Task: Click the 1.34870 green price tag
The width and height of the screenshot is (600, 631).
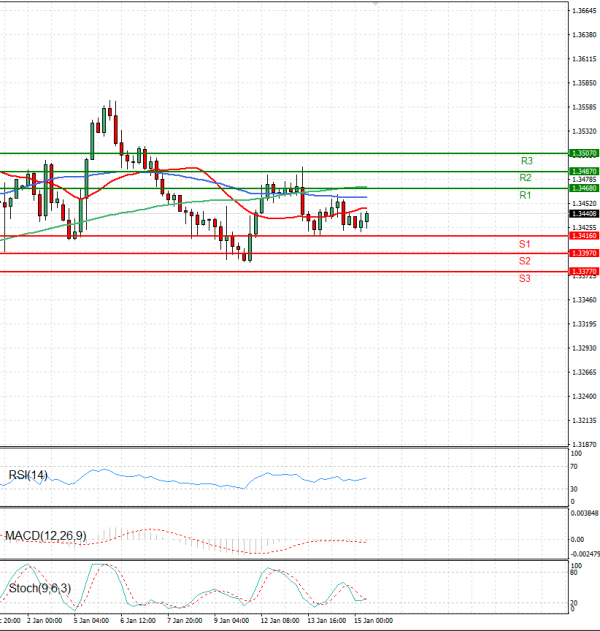Action: point(583,172)
